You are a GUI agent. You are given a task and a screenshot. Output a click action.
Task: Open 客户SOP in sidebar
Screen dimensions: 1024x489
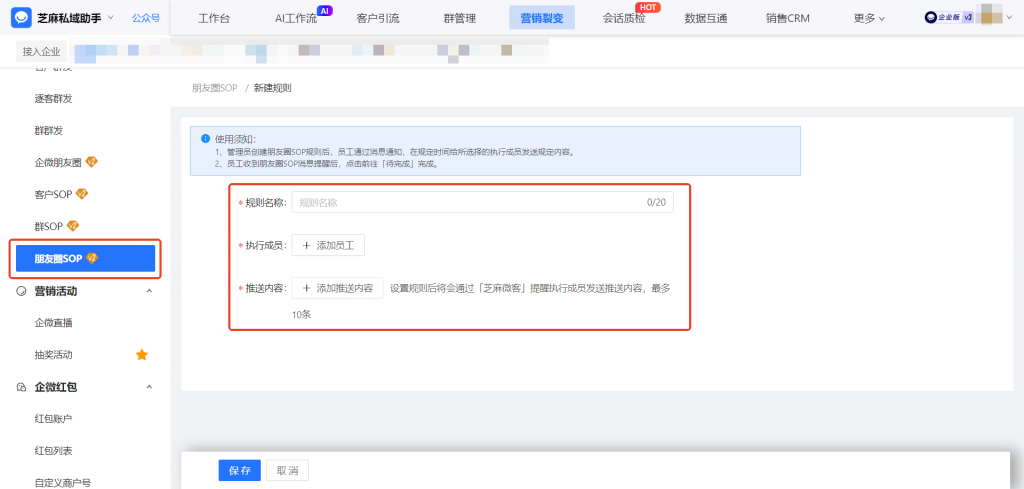click(54, 195)
